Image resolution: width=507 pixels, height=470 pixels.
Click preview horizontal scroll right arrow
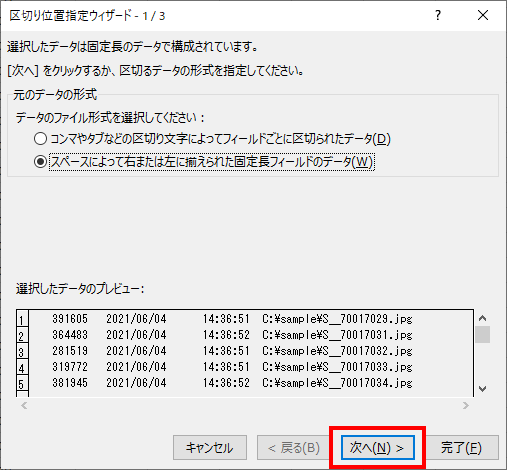(466, 405)
